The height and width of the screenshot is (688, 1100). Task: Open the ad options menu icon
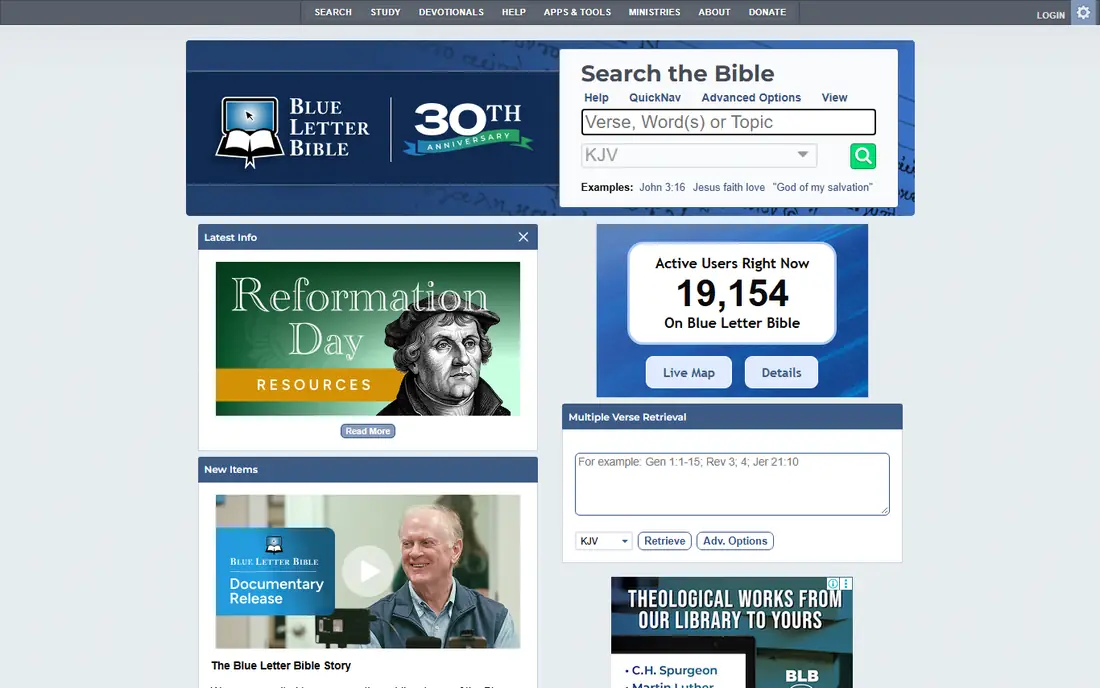(846, 584)
